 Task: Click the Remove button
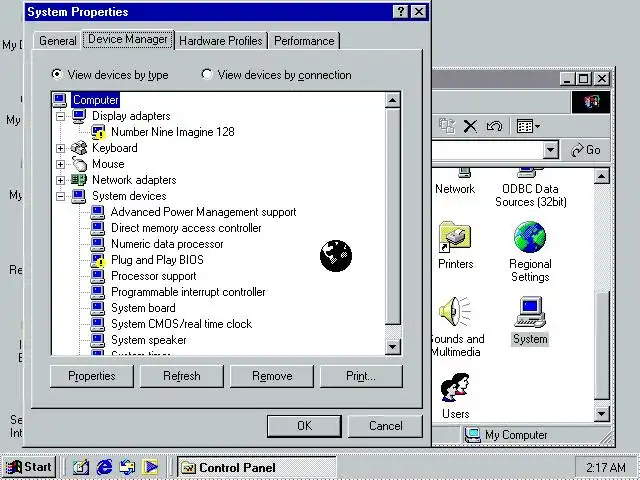click(x=272, y=376)
